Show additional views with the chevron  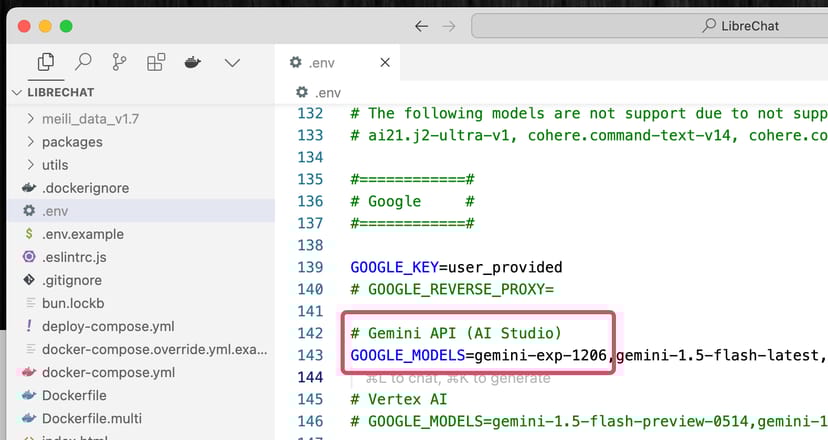[232, 62]
